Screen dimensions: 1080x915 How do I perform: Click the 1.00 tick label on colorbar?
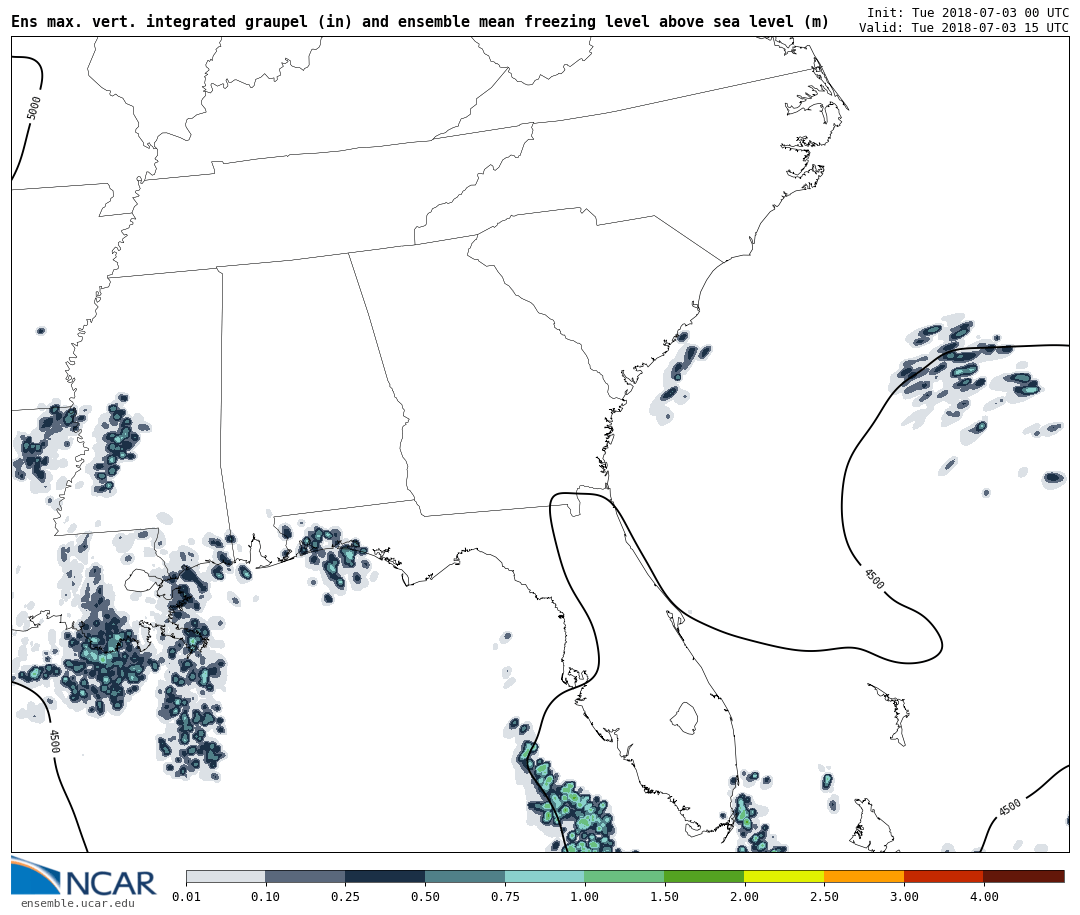point(585,897)
